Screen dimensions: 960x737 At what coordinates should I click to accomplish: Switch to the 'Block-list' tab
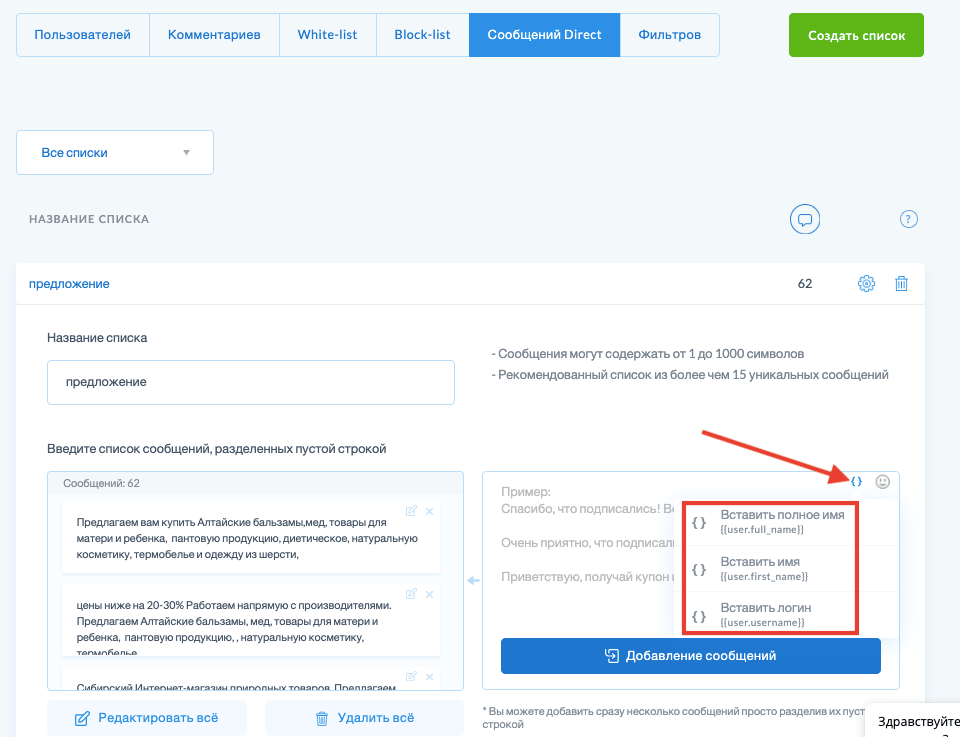[422, 35]
